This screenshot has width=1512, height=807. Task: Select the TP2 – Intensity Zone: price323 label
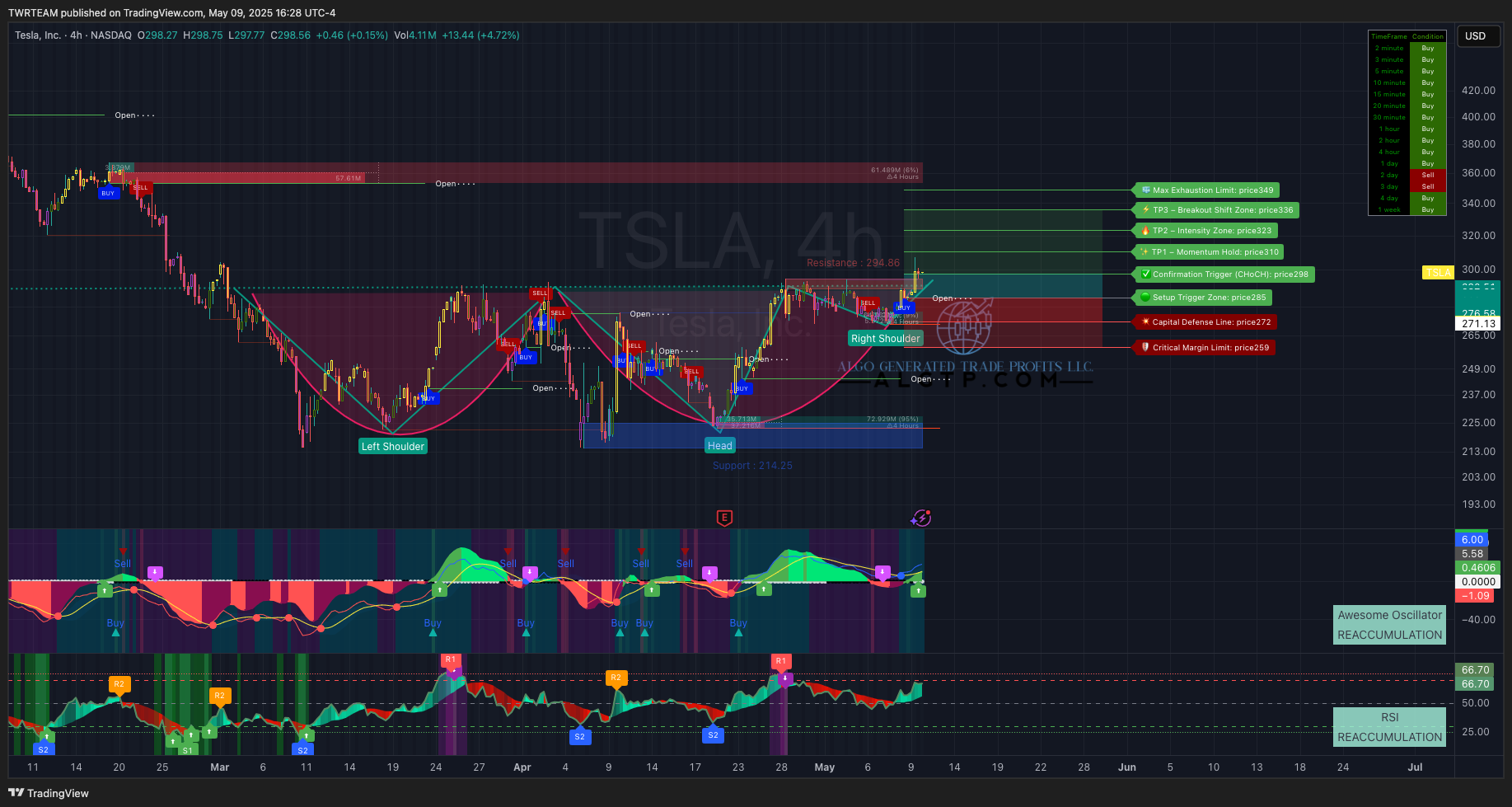pos(1205,231)
